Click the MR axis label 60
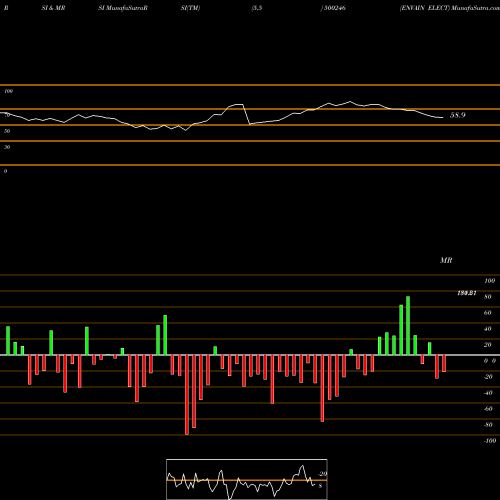Screen dimensions: 500x500 (x=487, y=313)
